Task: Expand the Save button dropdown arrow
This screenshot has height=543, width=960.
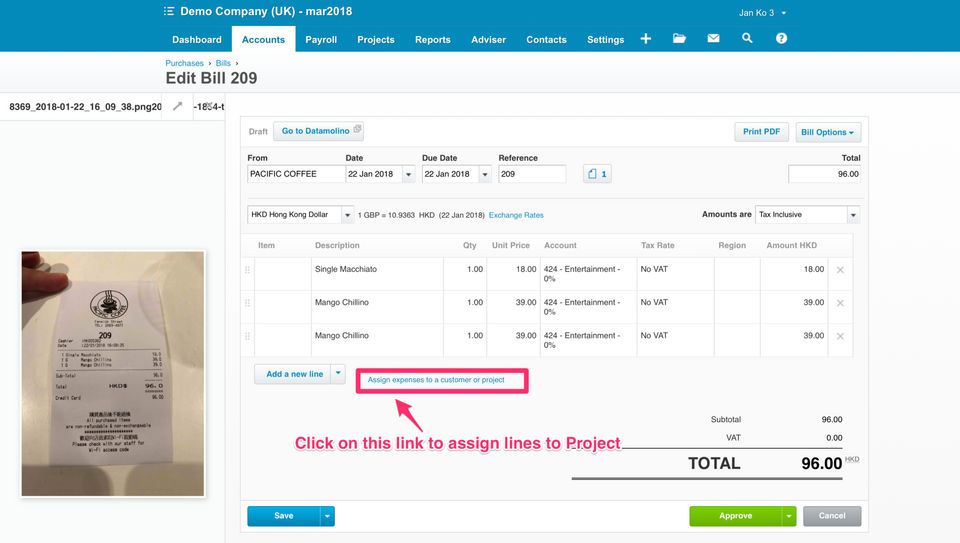Action: pos(327,516)
